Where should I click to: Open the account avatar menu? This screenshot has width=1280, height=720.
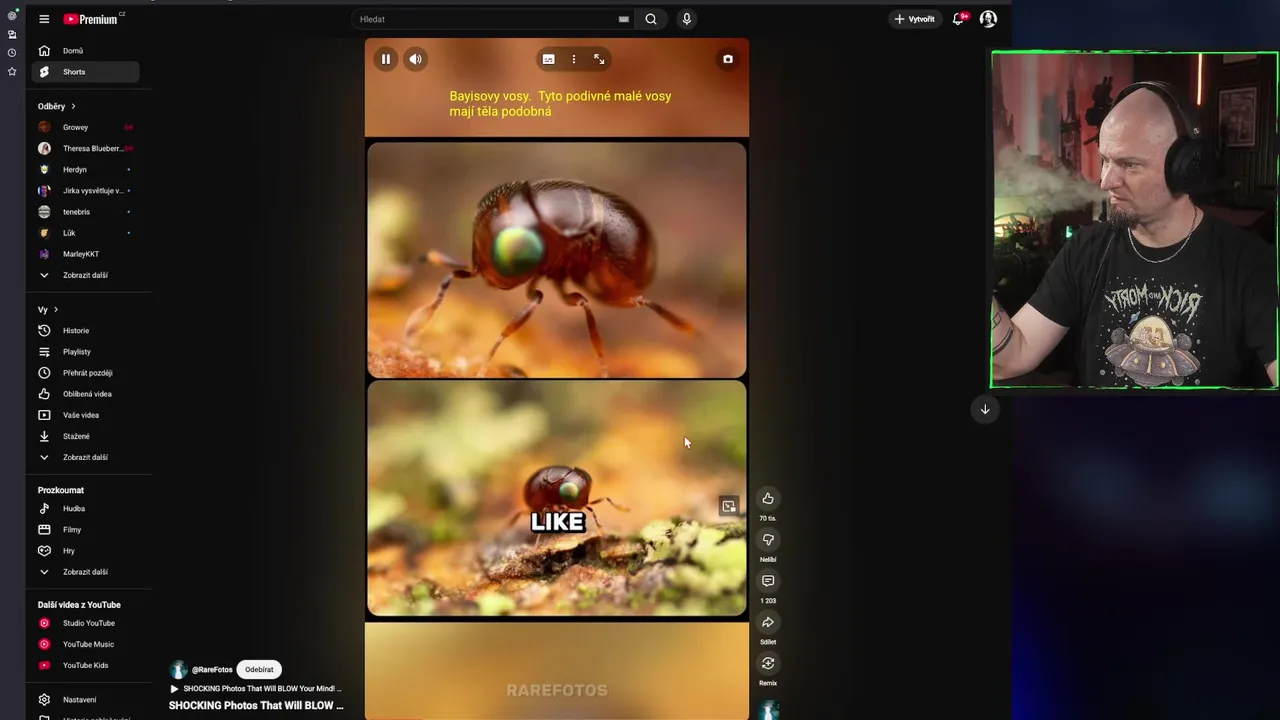point(988,19)
